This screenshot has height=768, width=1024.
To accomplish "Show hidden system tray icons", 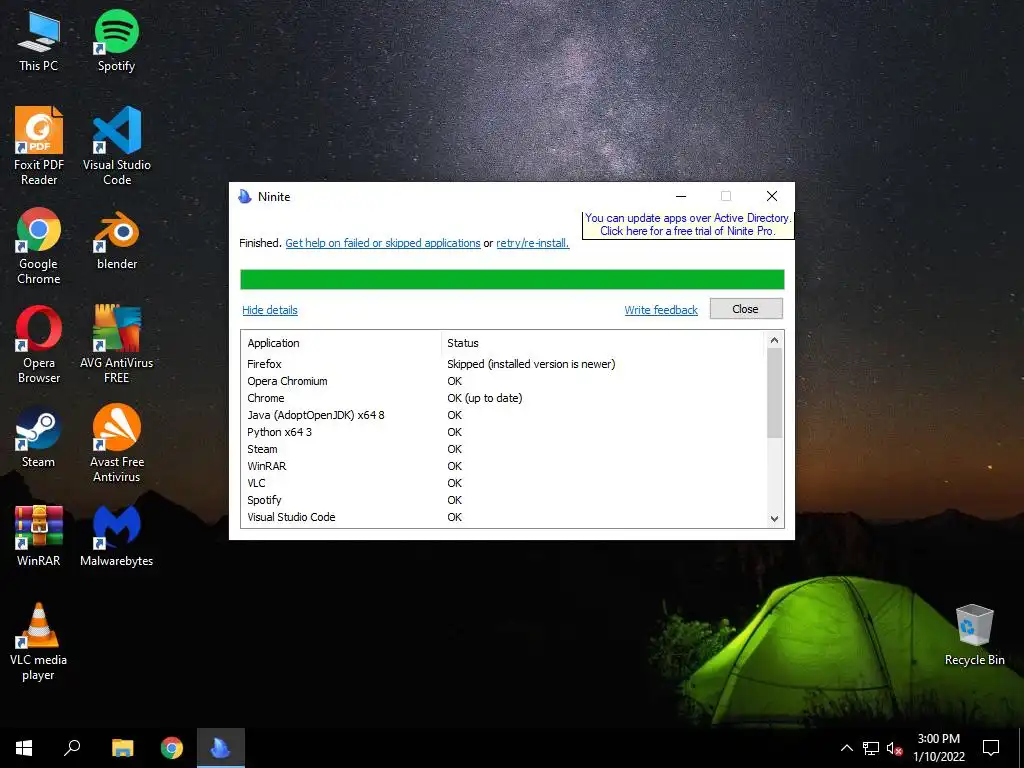I will 846,748.
